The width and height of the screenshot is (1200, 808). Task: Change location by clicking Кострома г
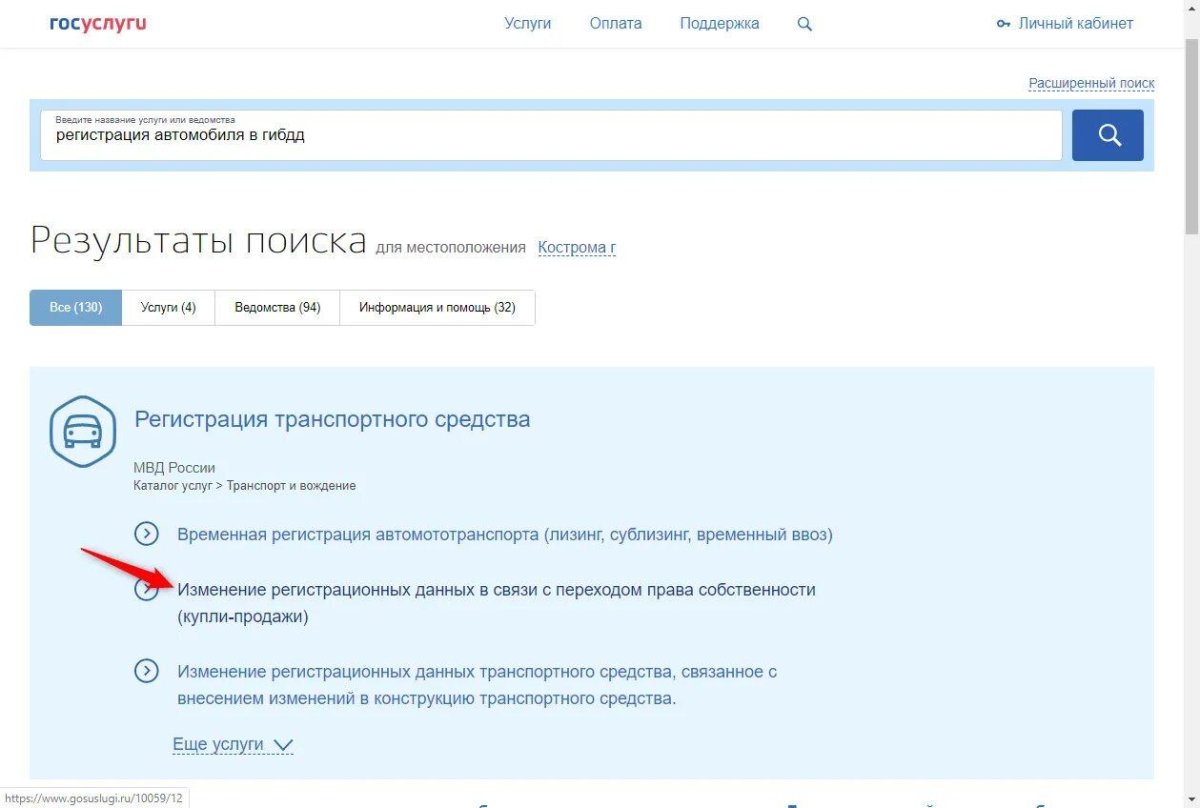[x=577, y=247]
